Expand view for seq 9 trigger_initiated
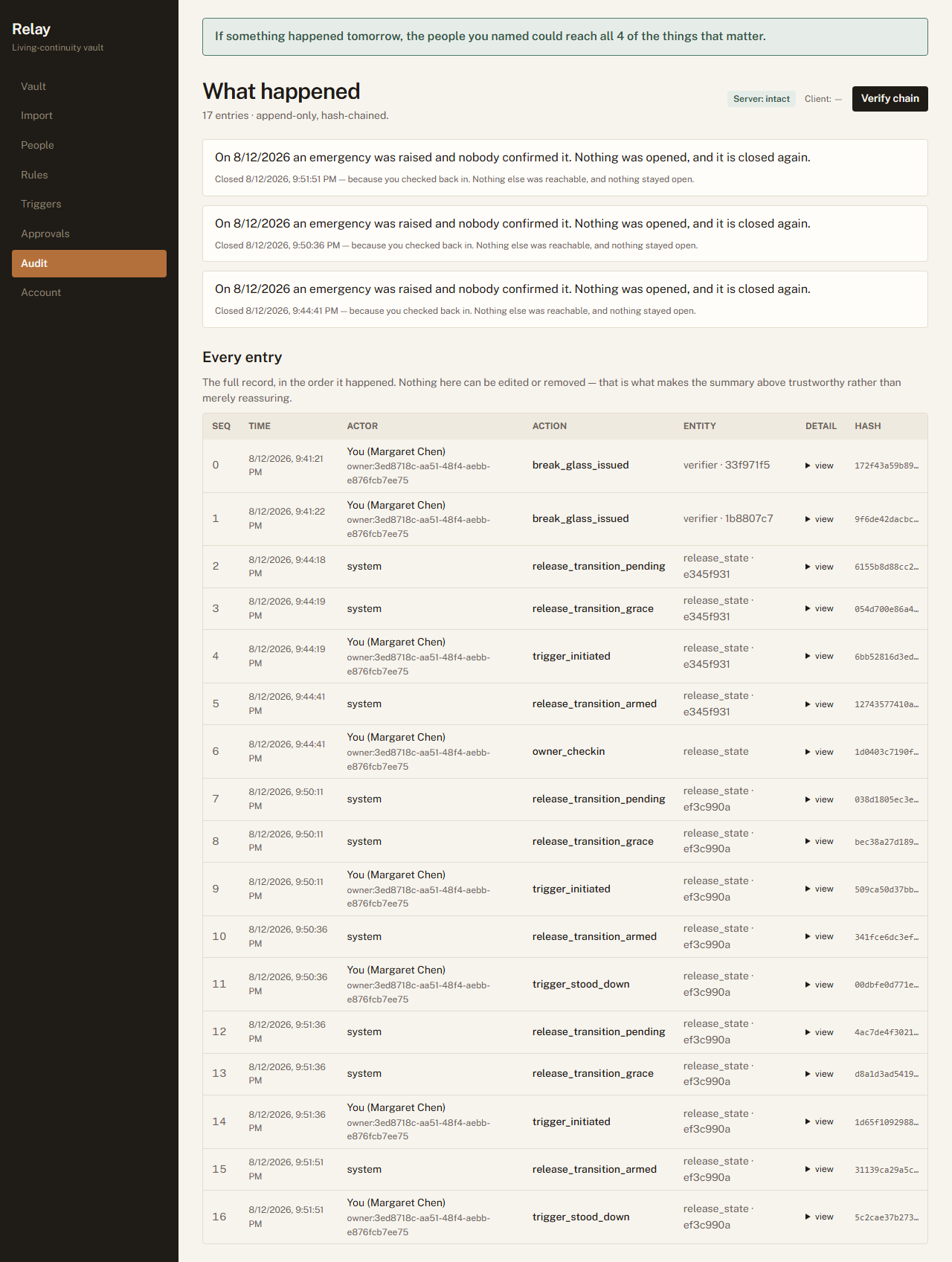Viewport: 952px width, 1262px height. coord(820,889)
